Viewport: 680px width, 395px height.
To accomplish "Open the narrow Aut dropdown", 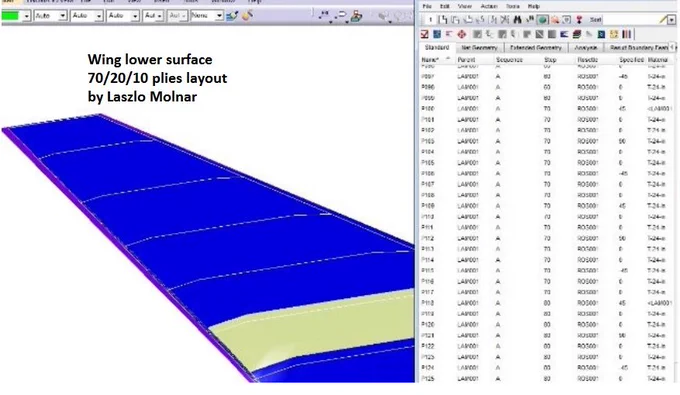I will [x=160, y=16].
